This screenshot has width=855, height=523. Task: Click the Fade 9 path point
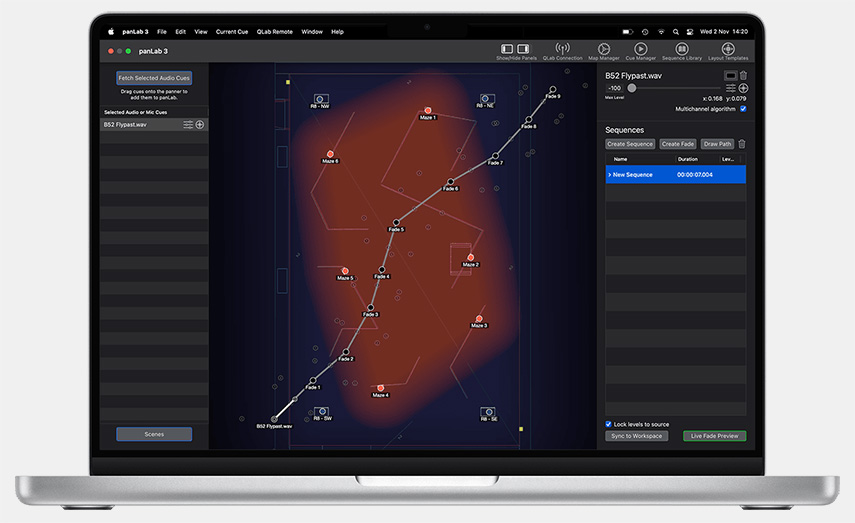click(x=553, y=89)
